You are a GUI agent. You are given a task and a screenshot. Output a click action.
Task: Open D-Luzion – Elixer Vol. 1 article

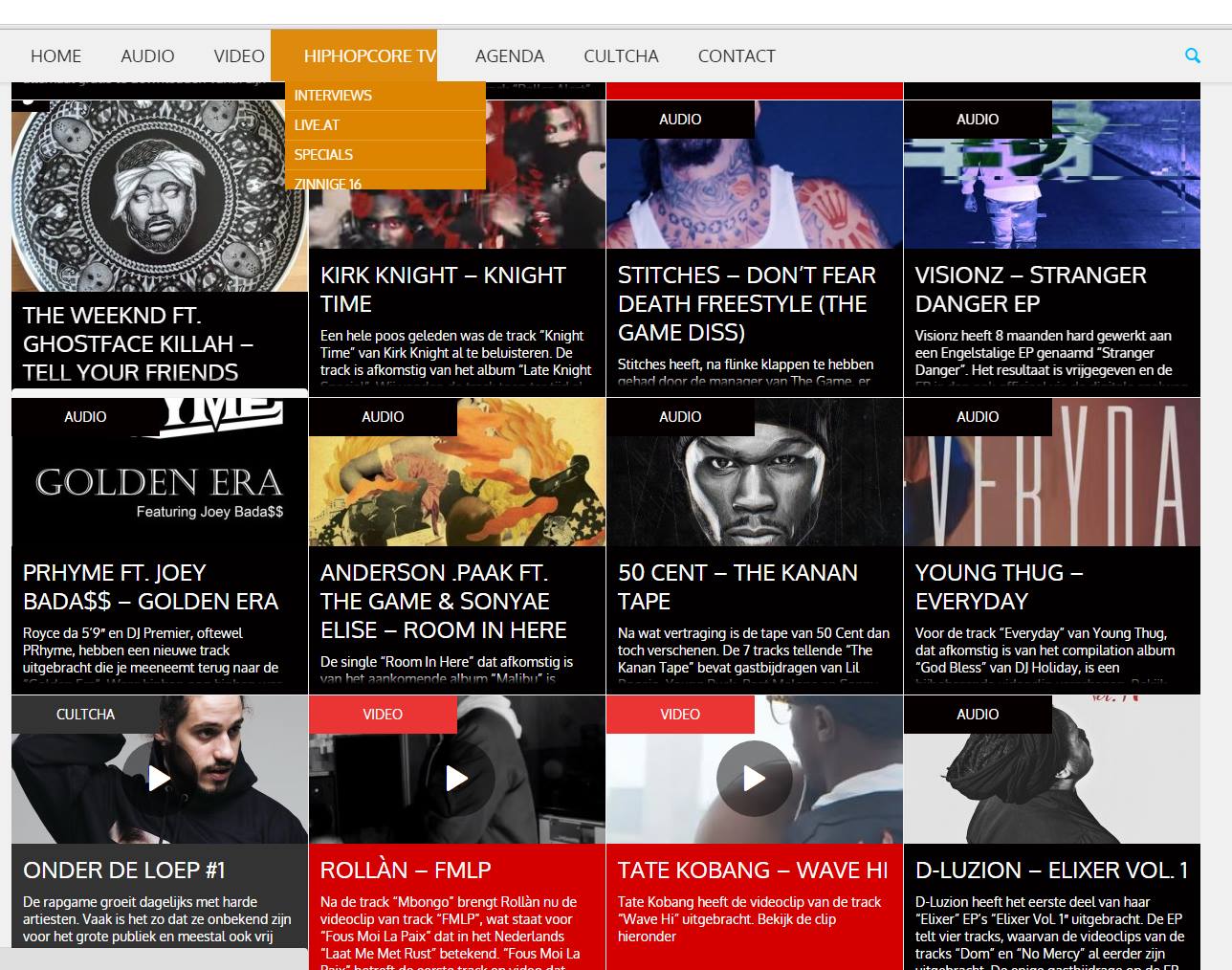point(1051,870)
